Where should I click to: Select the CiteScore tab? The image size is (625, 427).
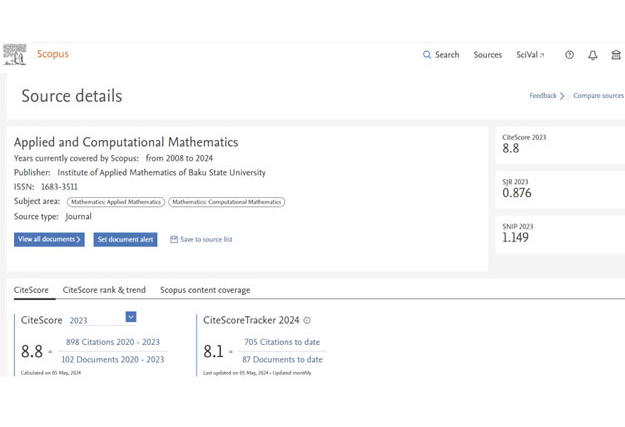click(x=31, y=290)
